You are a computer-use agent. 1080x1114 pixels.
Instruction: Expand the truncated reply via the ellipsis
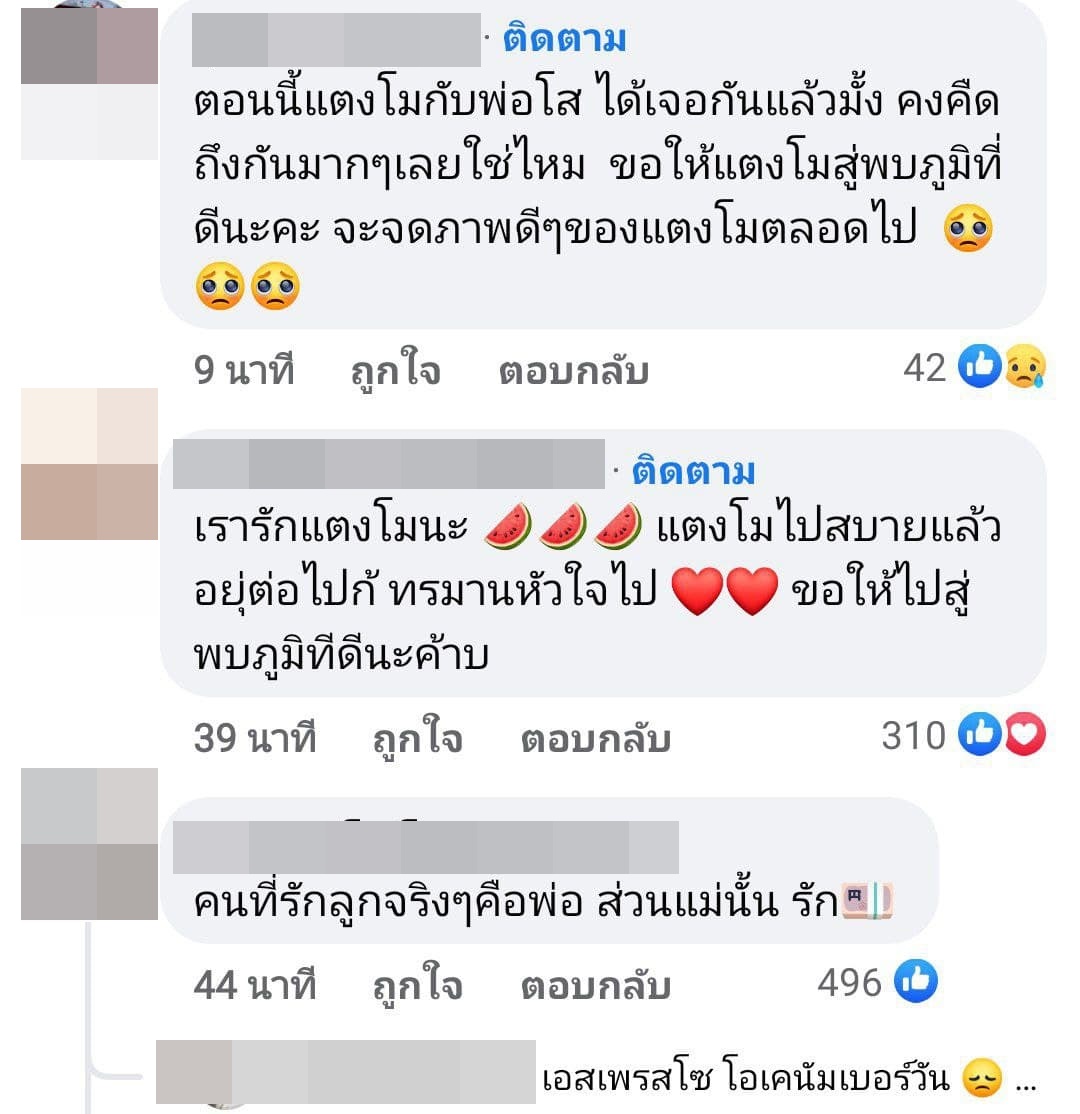[x=1025, y=1085]
